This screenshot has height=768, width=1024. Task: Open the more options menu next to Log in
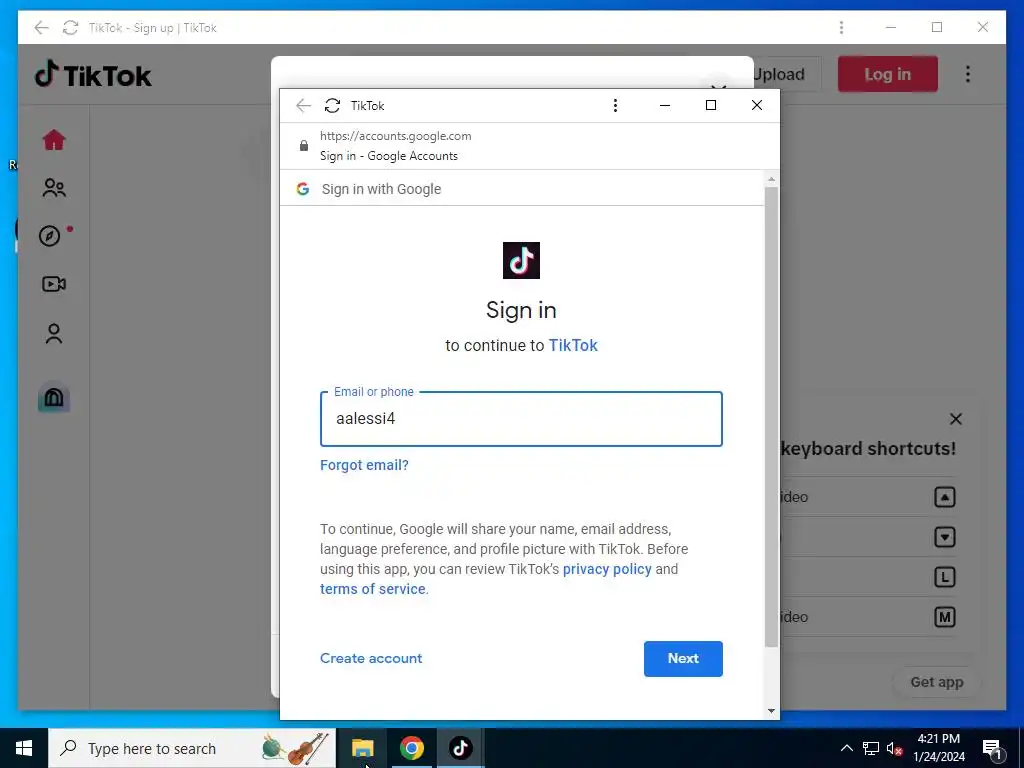[x=968, y=74]
